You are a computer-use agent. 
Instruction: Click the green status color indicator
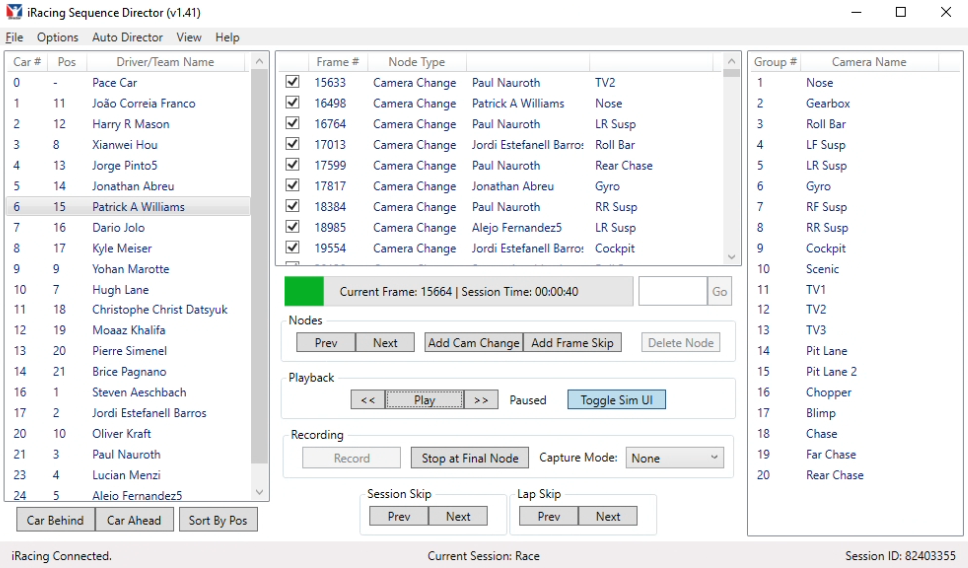[304, 291]
